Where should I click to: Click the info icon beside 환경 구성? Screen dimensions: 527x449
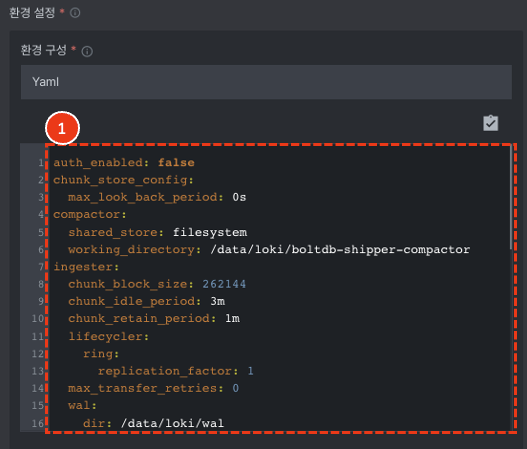[x=87, y=51]
